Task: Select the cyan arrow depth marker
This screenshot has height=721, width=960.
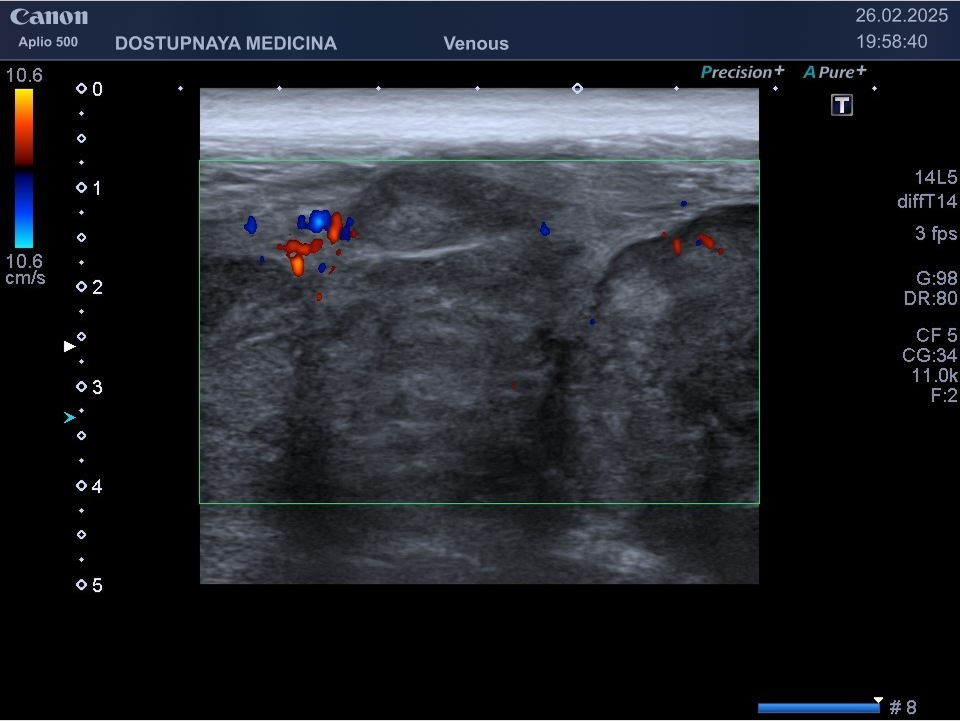Action: pyautogui.click(x=69, y=417)
